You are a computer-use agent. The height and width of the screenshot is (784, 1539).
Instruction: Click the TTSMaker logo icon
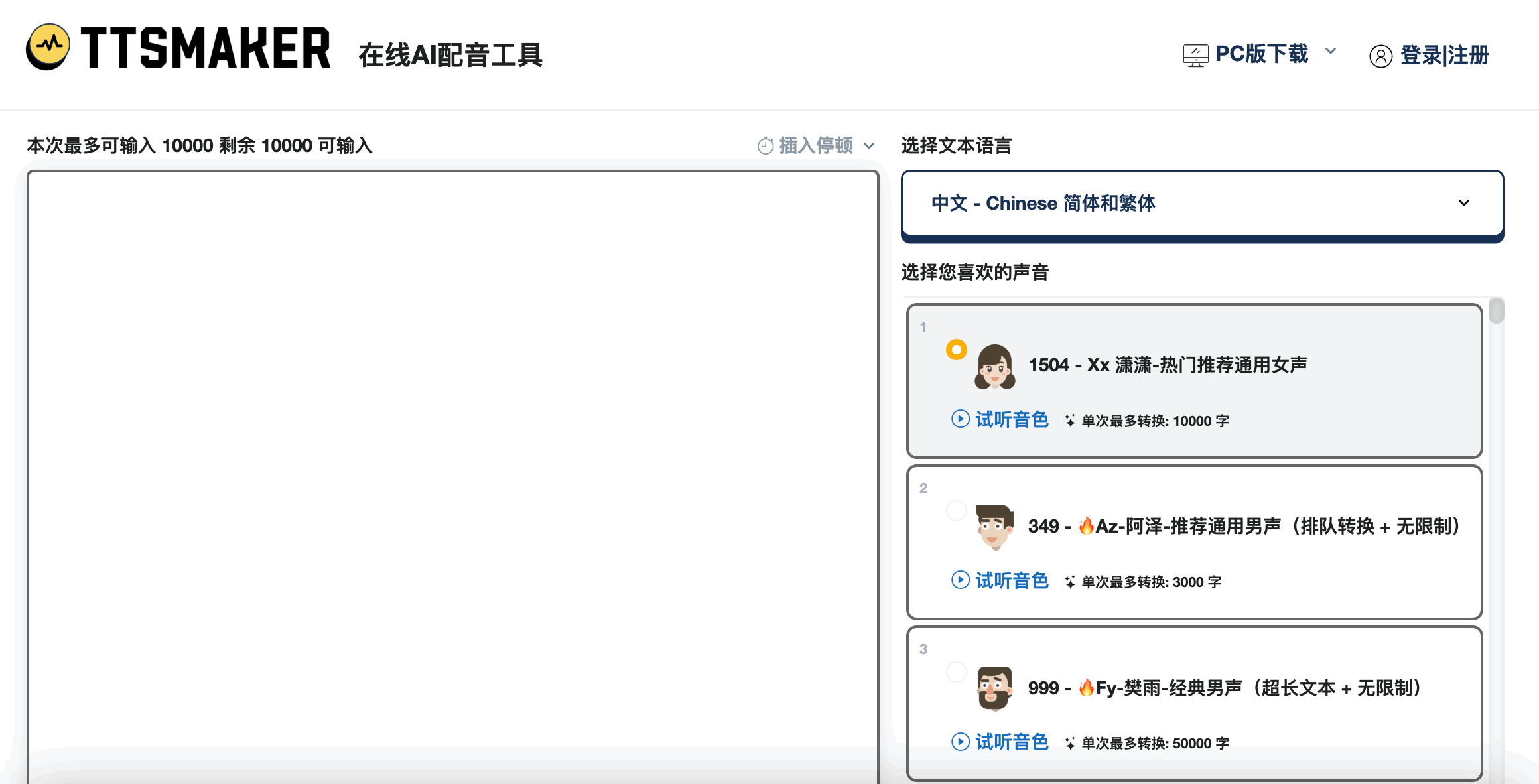tap(49, 46)
